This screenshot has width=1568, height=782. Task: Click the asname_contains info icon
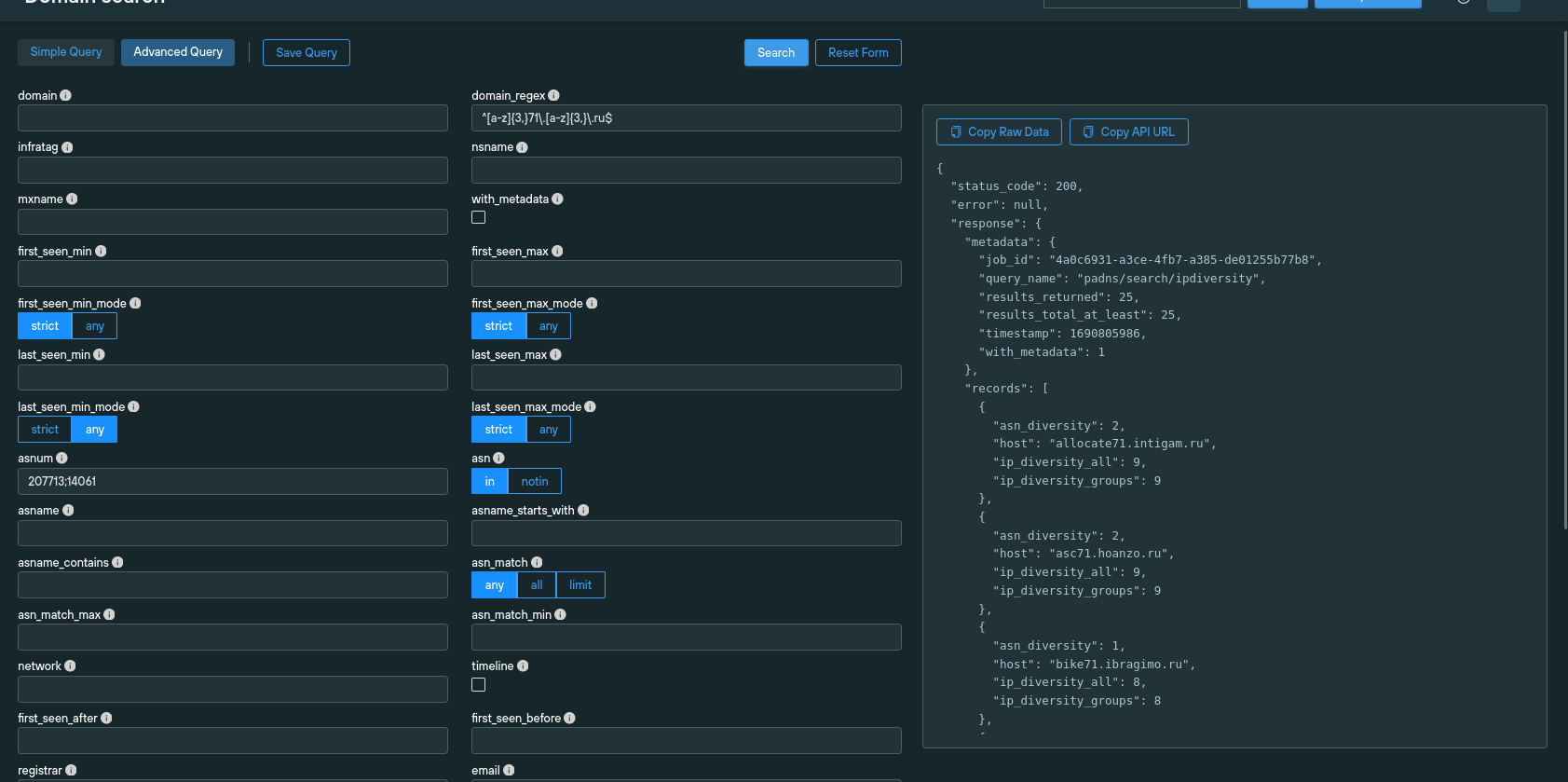coord(117,562)
